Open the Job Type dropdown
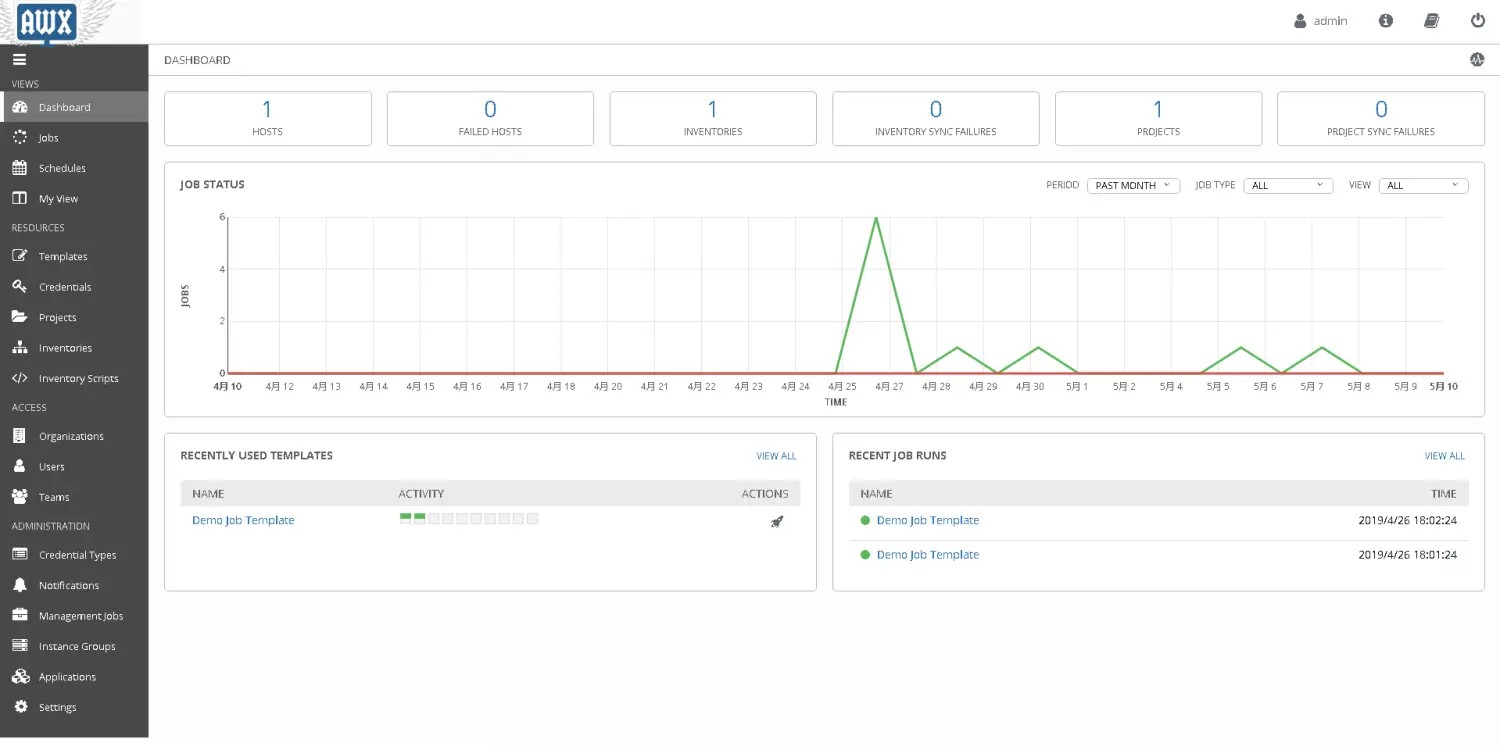Image resolution: width=1500 pixels, height=750 pixels. [1287, 186]
